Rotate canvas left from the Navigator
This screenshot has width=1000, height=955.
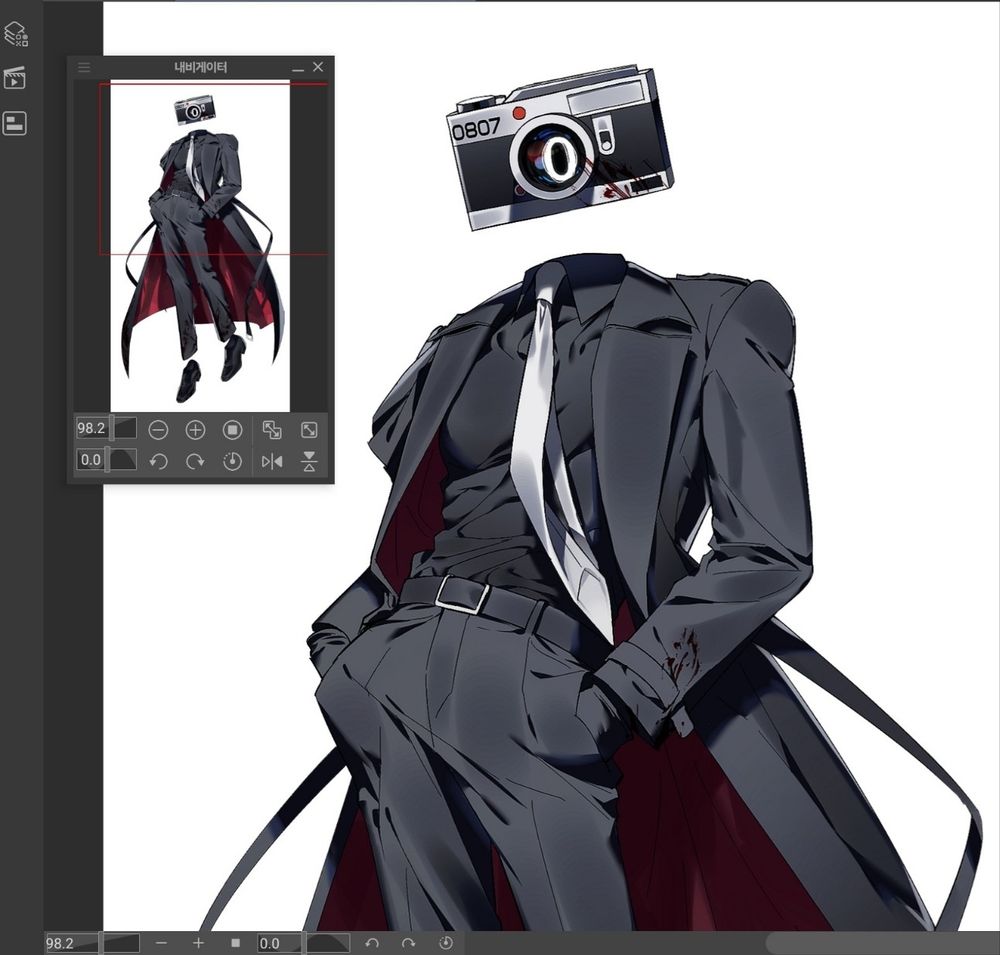(x=158, y=461)
